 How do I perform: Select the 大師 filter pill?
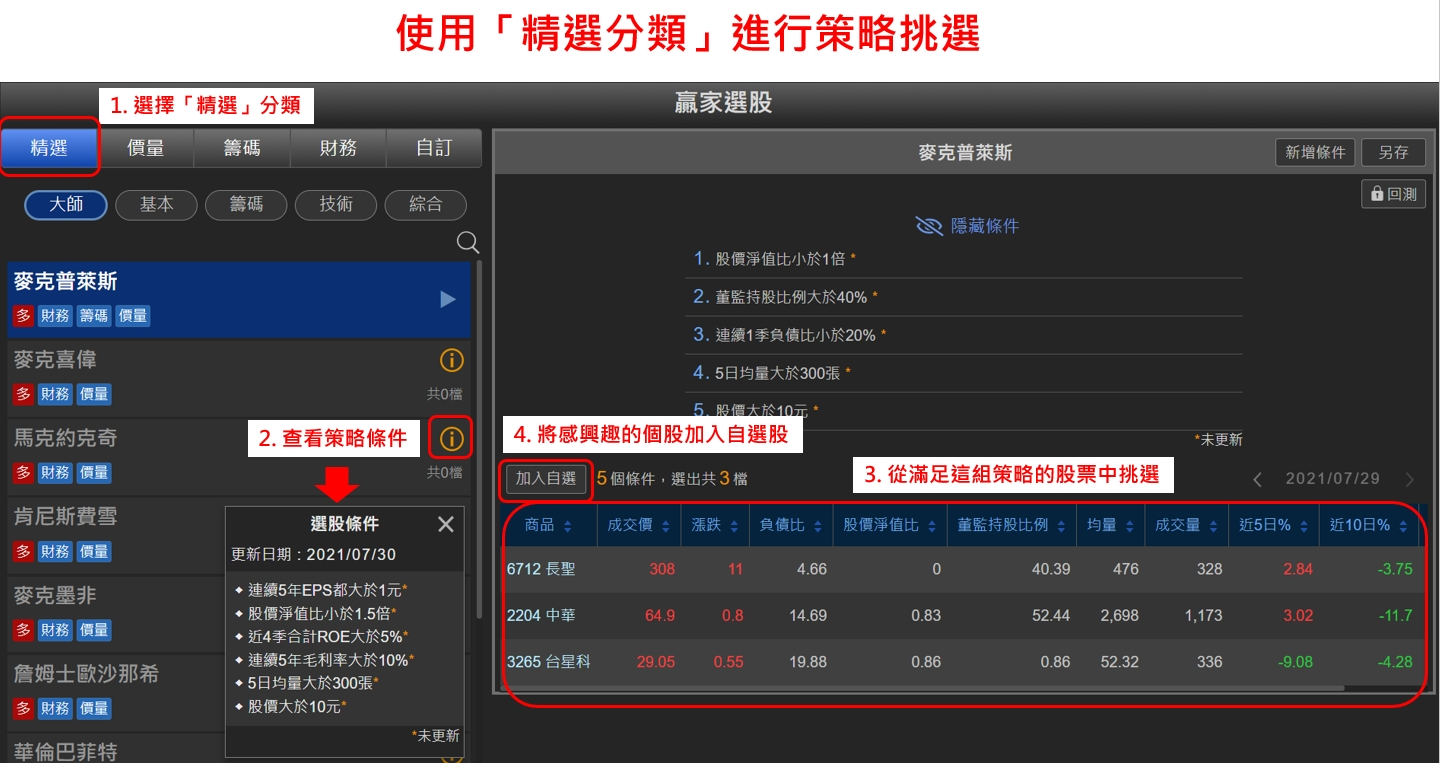[66, 204]
